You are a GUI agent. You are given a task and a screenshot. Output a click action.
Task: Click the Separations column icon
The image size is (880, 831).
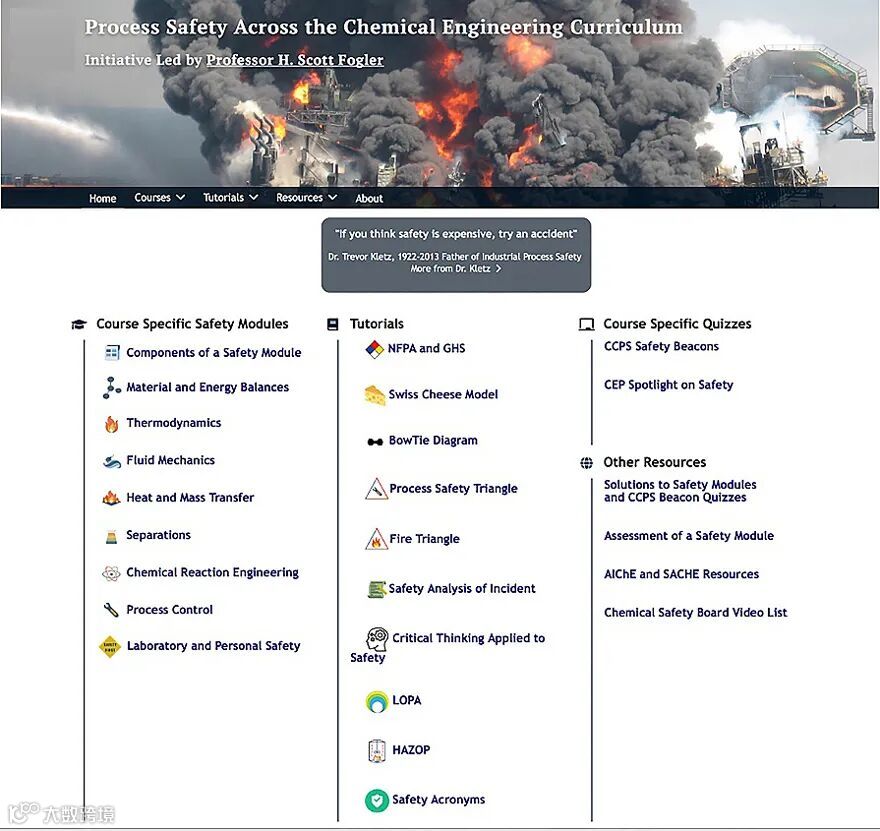111,536
